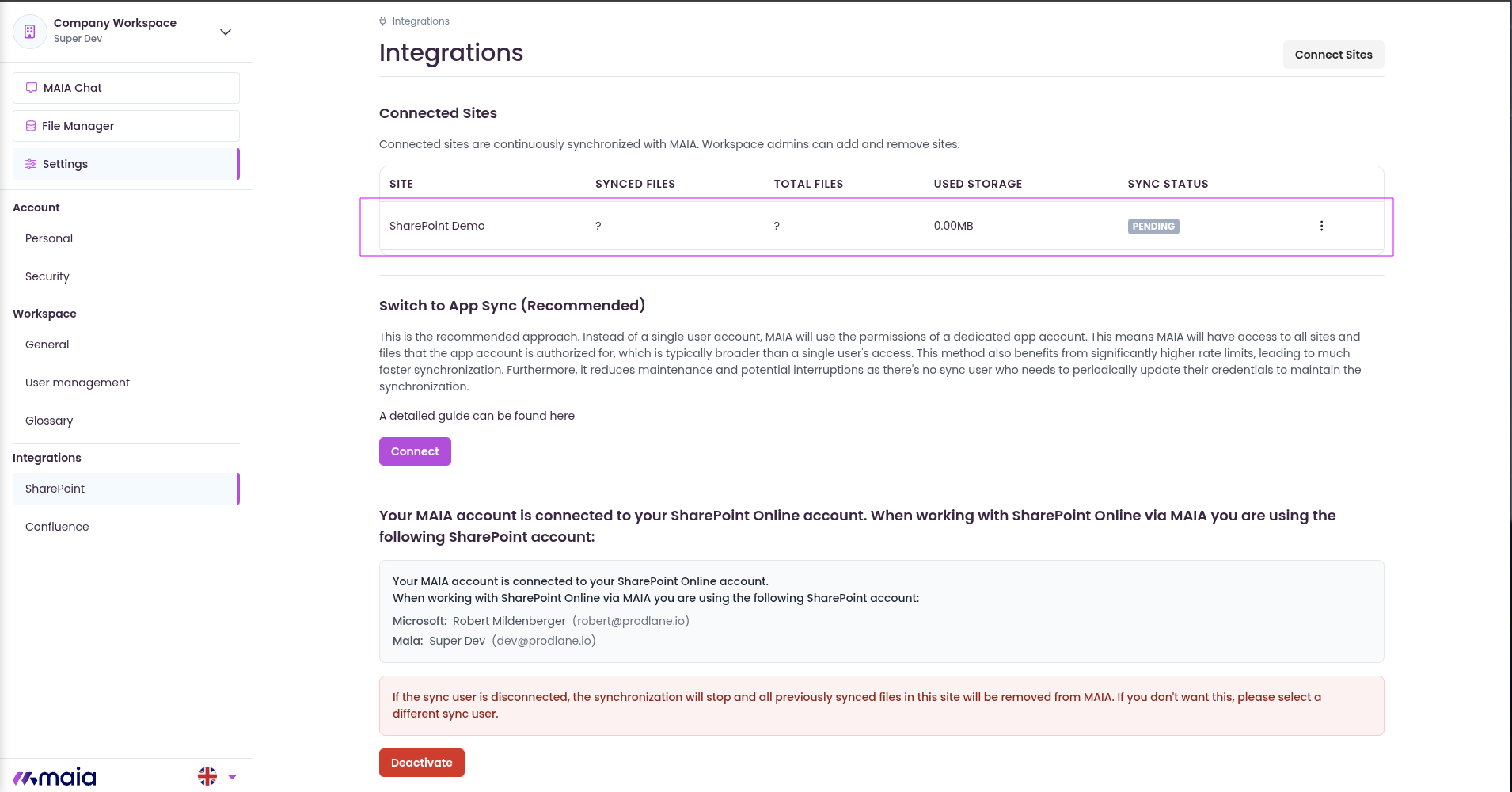Click the PENDING sync status badge

point(1153,227)
